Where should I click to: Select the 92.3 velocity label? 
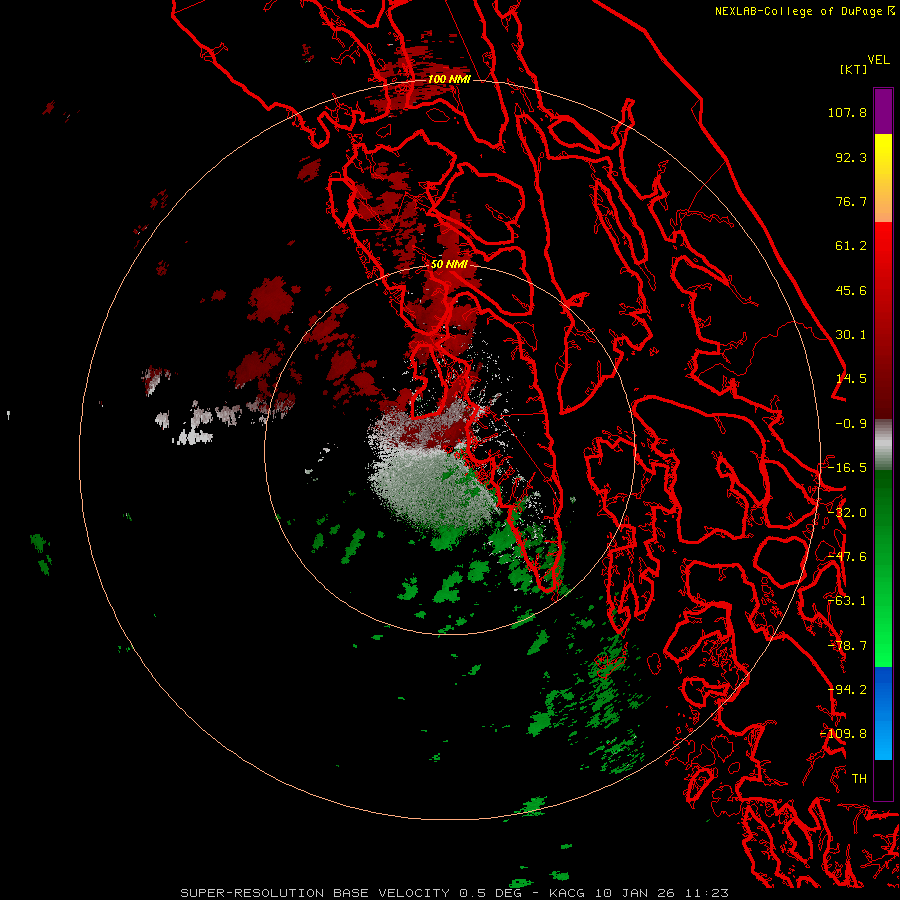(851, 157)
